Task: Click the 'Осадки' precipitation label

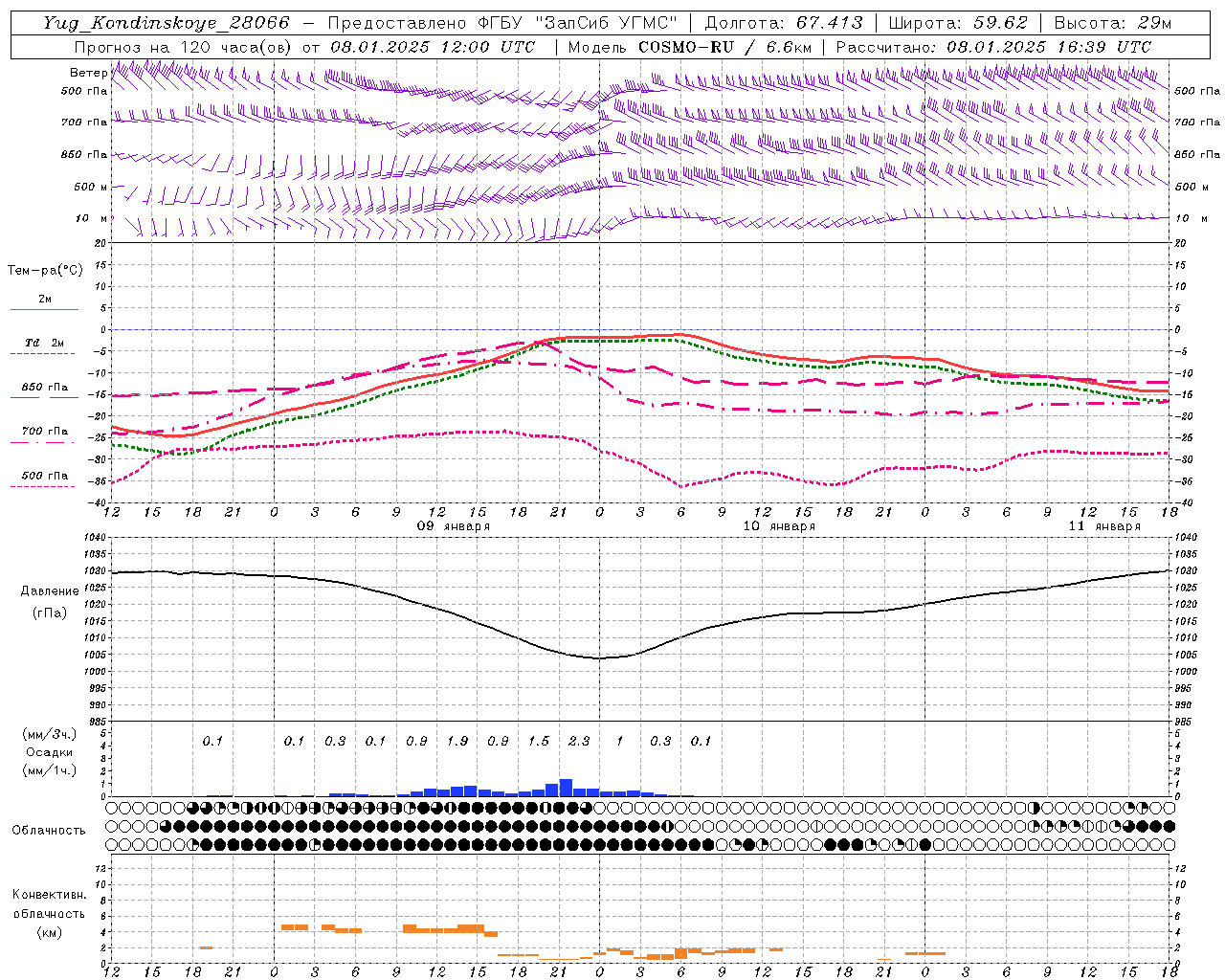Action: click(49, 753)
